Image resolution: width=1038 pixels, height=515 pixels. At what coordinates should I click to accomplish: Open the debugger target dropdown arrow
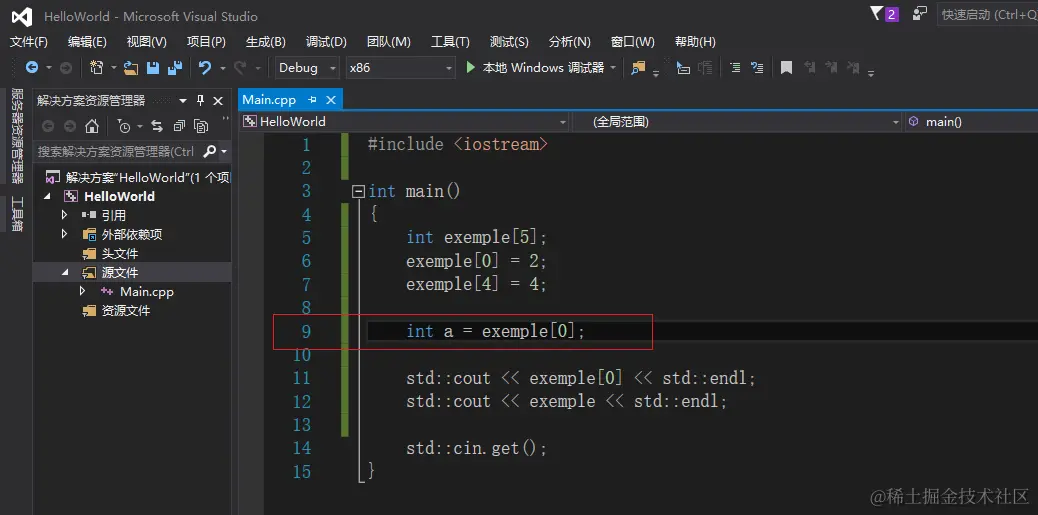[x=613, y=68]
